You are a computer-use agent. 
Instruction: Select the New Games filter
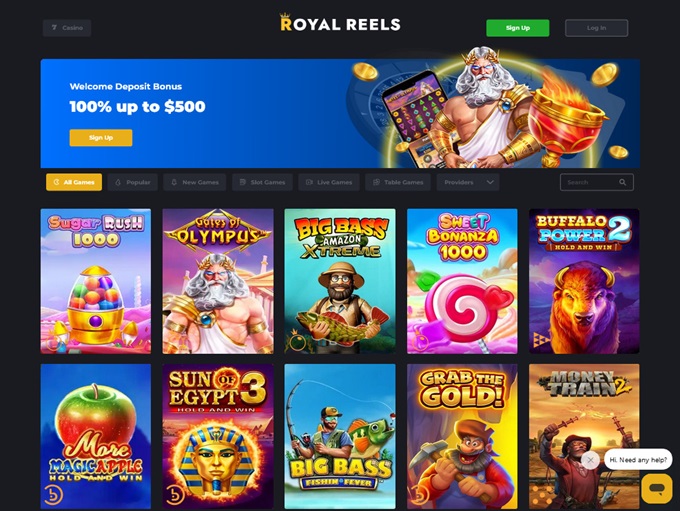pos(194,182)
